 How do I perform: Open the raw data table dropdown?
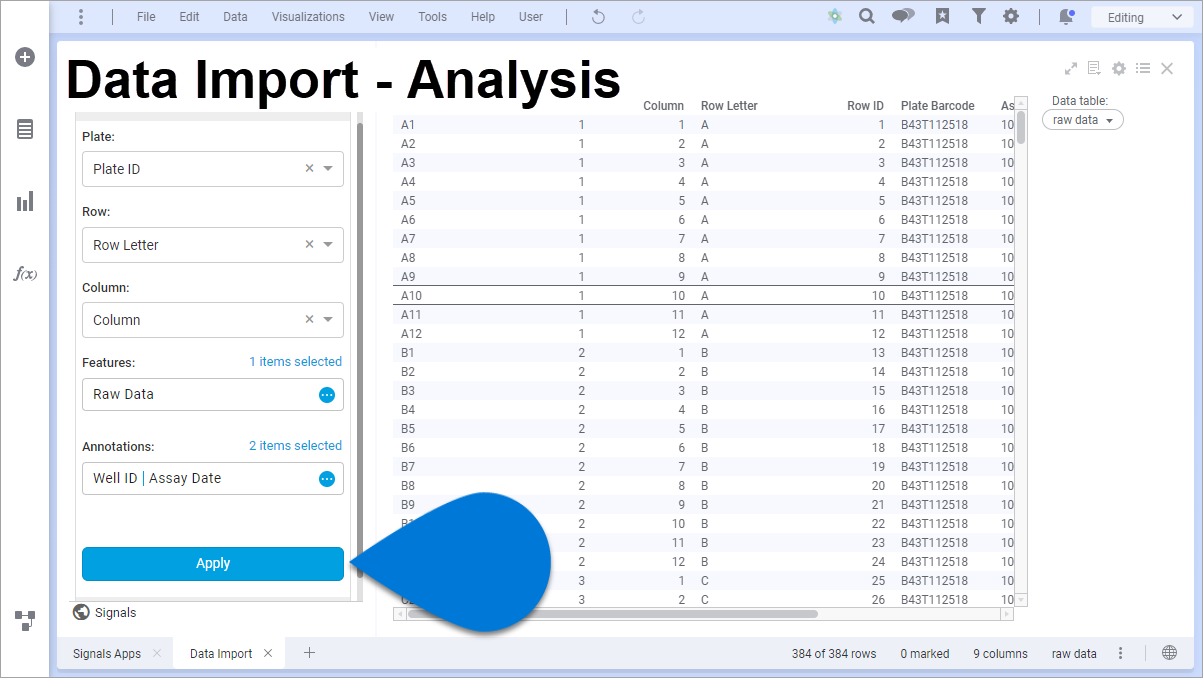pyautogui.click(x=1083, y=120)
